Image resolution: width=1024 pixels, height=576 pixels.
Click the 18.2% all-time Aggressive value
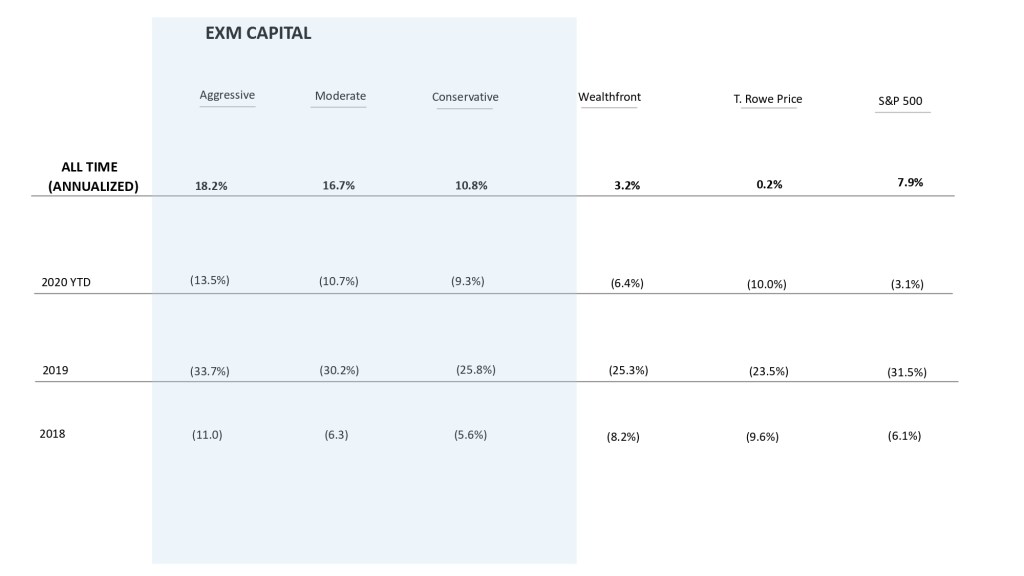pyautogui.click(x=212, y=186)
